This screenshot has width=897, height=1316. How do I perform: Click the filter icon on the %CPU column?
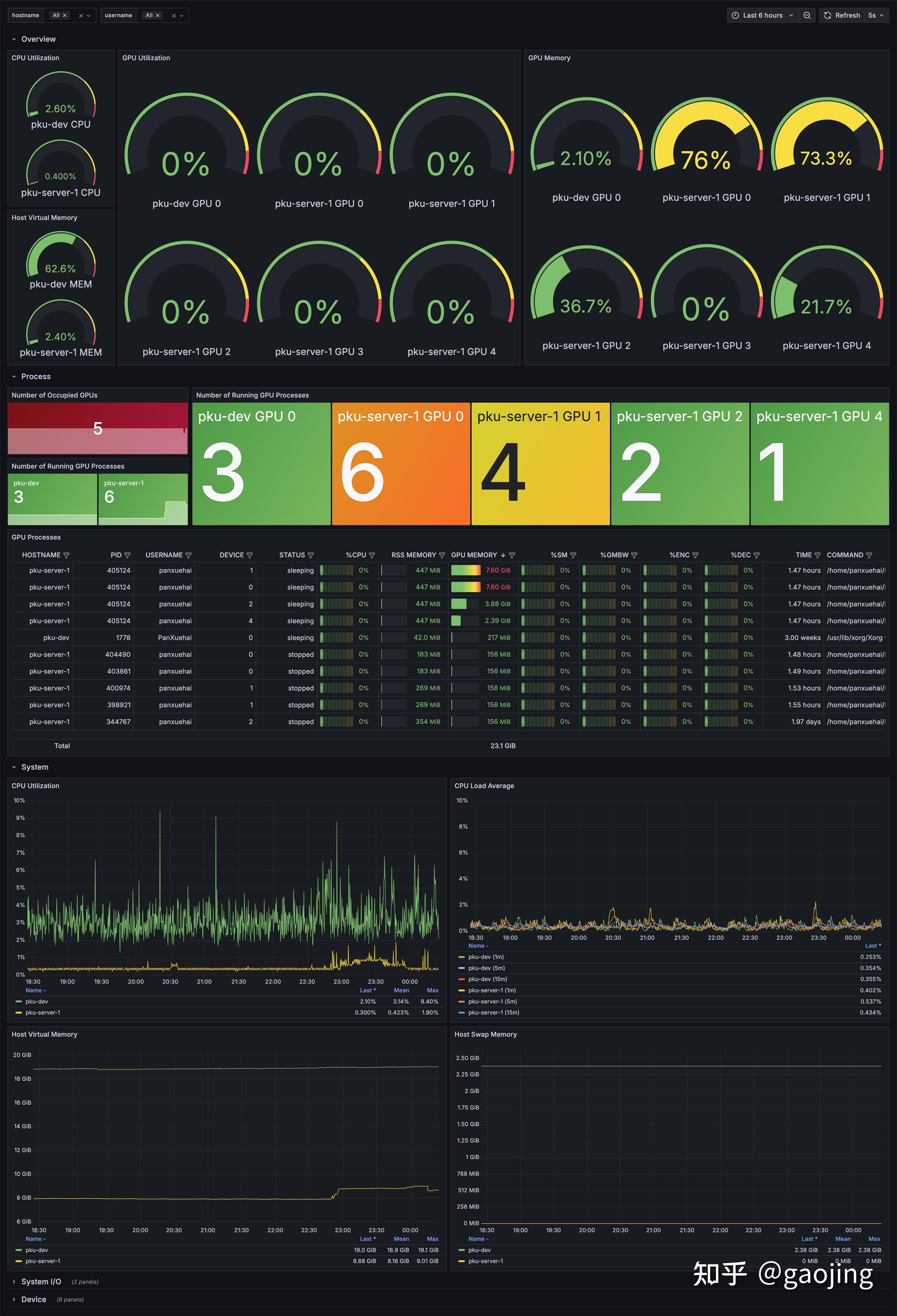point(372,555)
